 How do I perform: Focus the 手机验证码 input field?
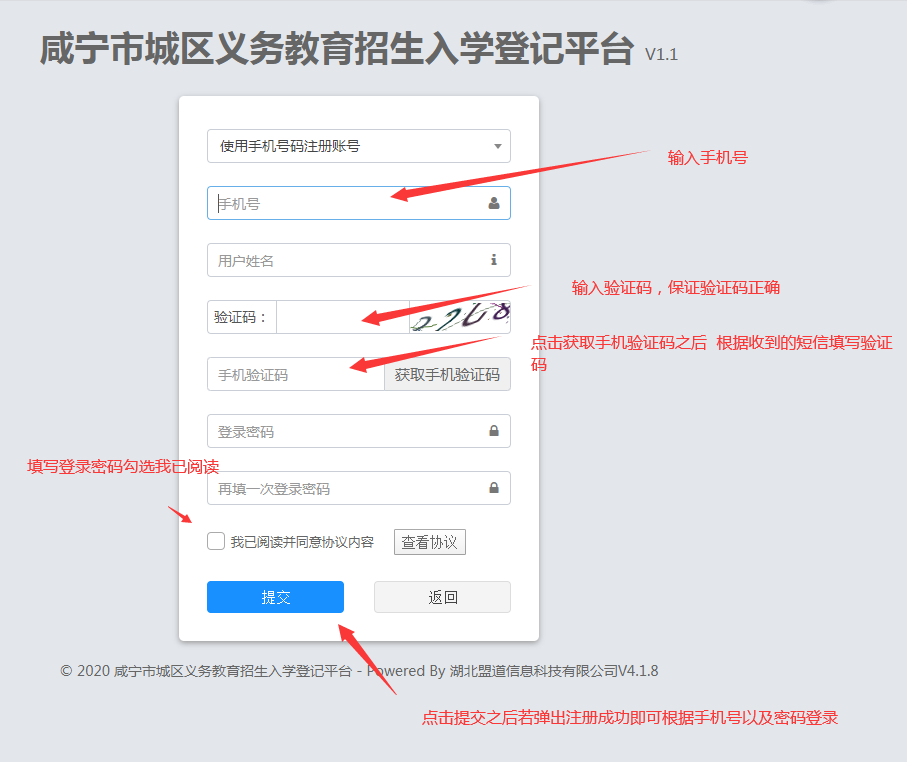296,374
